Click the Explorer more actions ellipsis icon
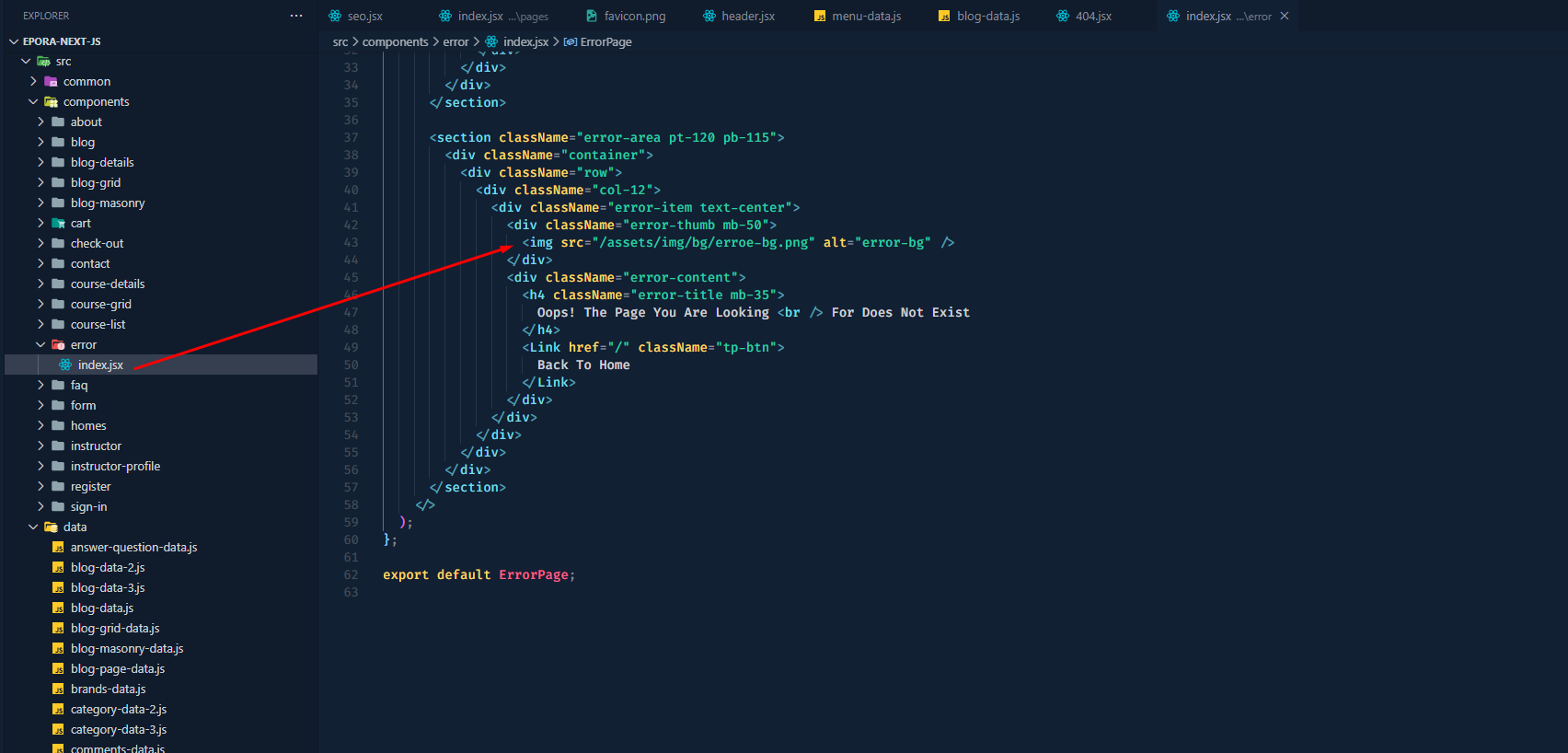Image resolution: width=1568 pixels, height=753 pixels. coord(295,16)
